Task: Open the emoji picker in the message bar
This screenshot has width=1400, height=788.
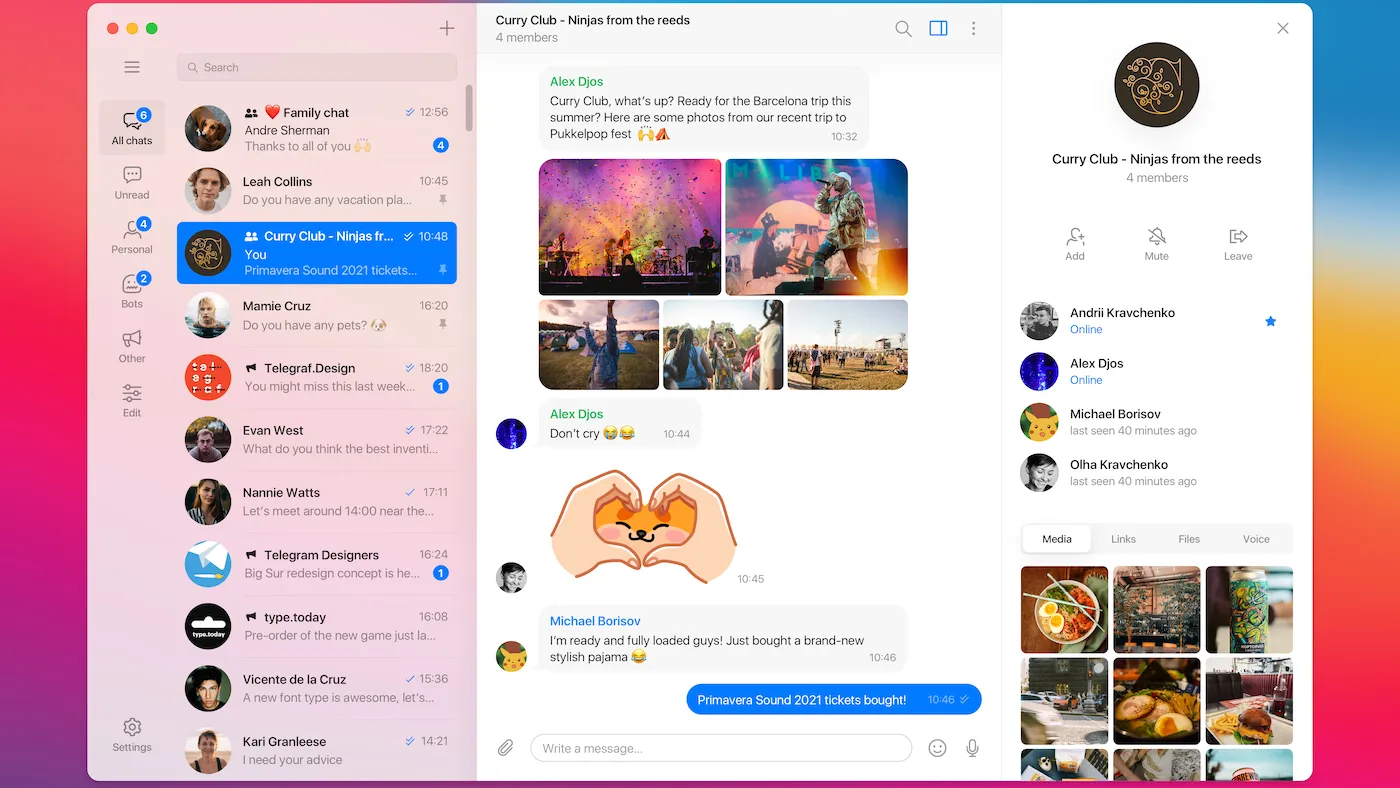Action: point(937,747)
